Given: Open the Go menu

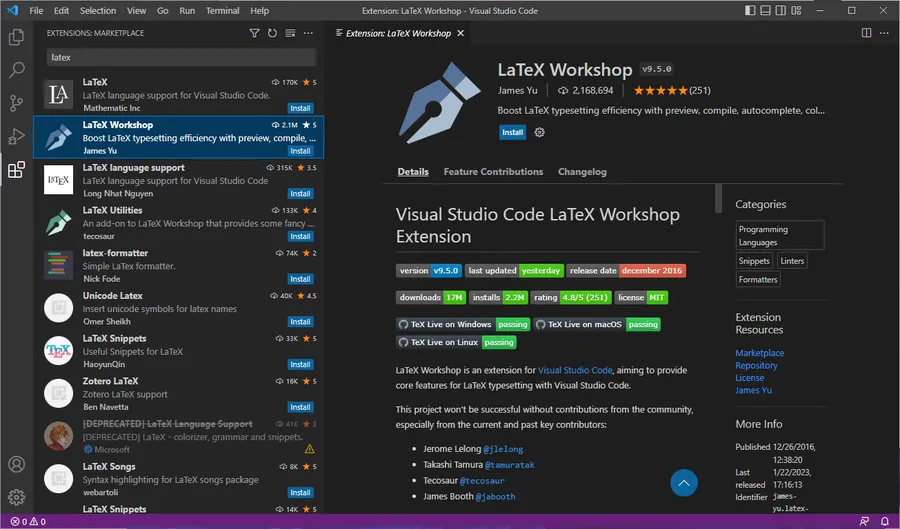Looking at the screenshot, I should pos(162,10).
